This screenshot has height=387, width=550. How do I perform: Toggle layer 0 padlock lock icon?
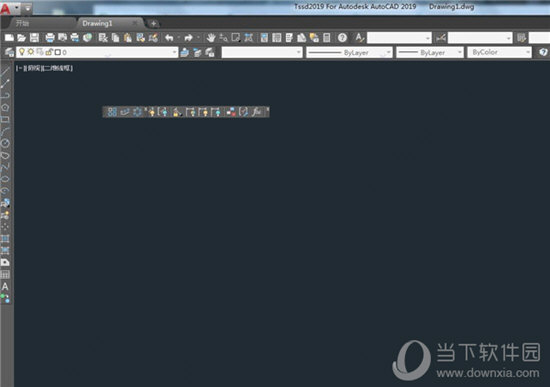(x=49, y=52)
